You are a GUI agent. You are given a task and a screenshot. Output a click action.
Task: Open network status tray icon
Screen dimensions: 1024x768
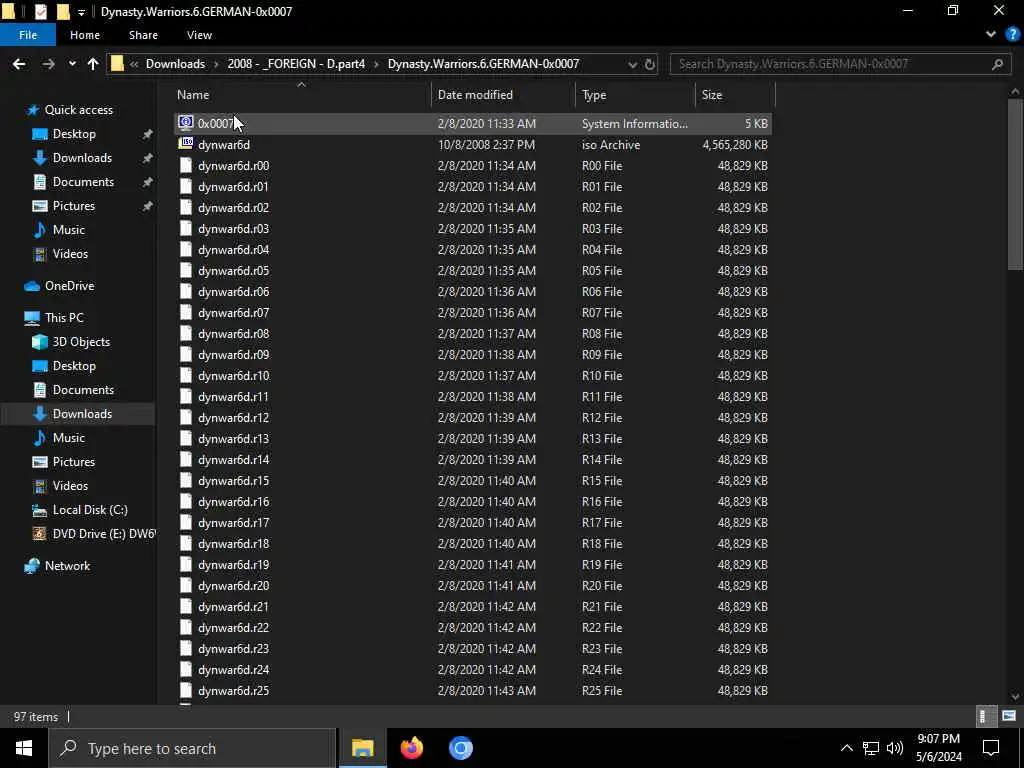(x=871, y=748)
